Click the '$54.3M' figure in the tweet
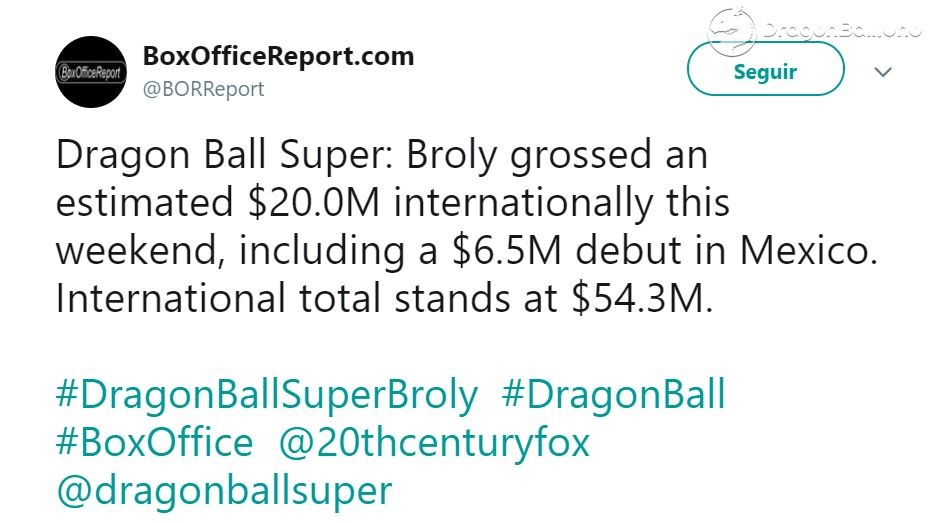933x523 pixels. pos(642,298)
